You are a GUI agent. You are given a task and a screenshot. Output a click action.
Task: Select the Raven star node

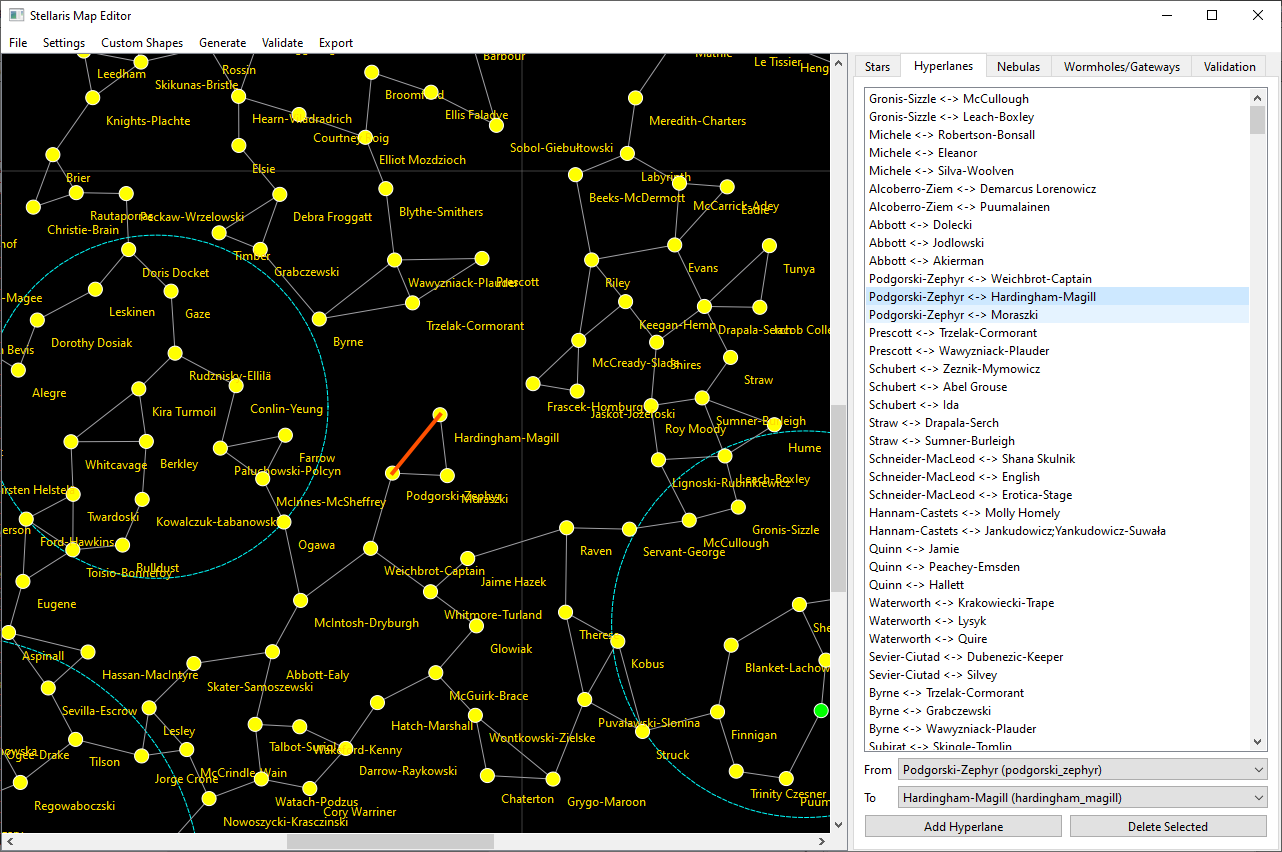pyautogui.click(x=566, y=527)
